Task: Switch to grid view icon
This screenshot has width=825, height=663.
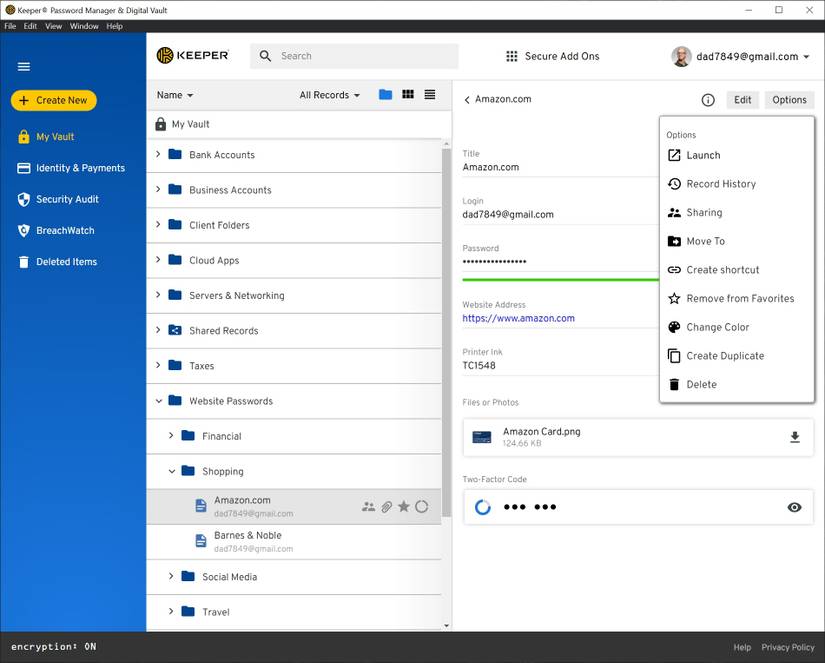Action: tap(408, 94)
